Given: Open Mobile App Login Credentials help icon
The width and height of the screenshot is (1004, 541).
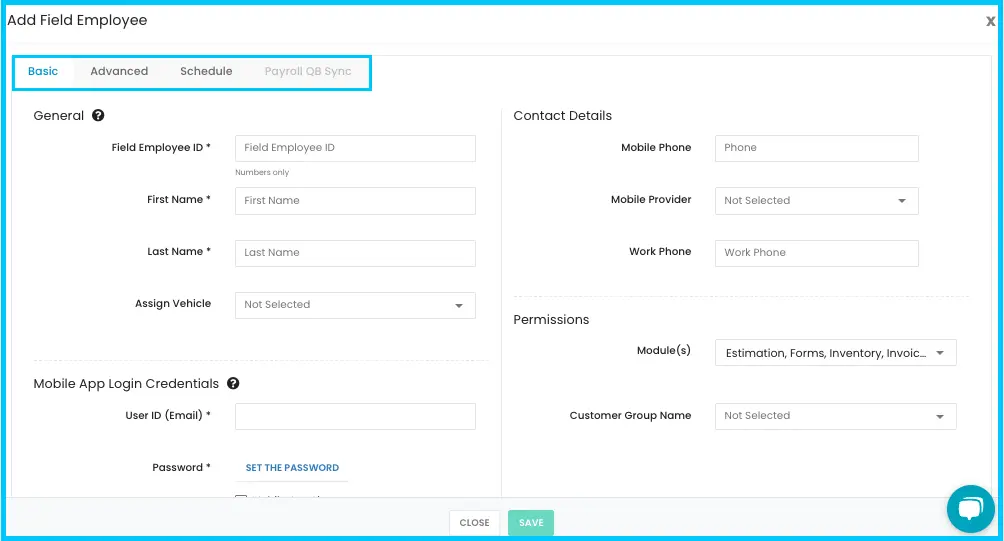Looking at the screenshot, I should point(233,383).
